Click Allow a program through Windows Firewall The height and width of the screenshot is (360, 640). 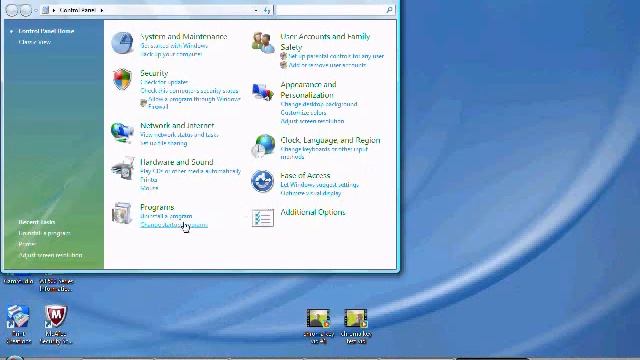coord(194,102)
